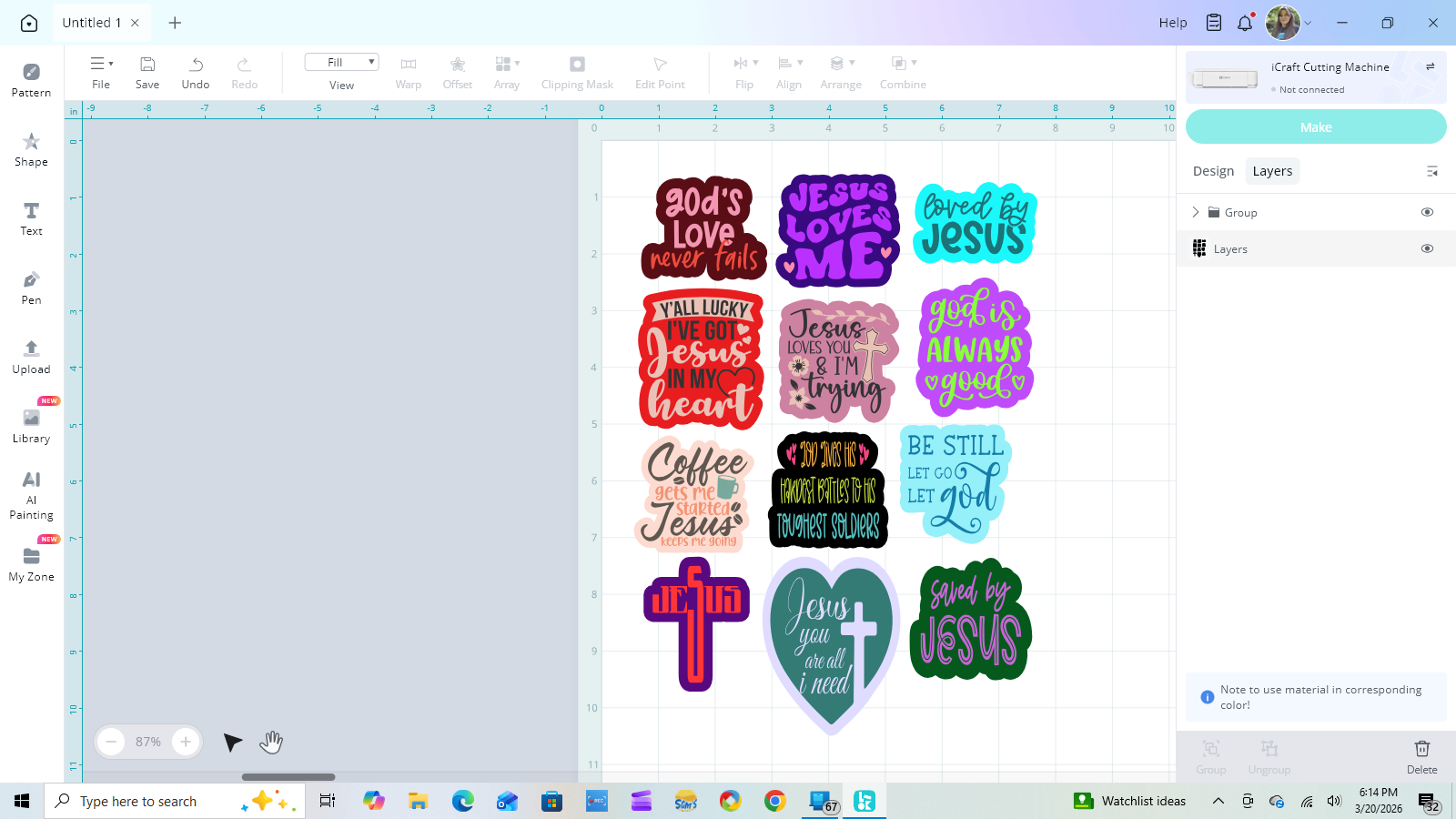
Task: Expand the Group layer chevron
Action: [x=1196, y=212]
